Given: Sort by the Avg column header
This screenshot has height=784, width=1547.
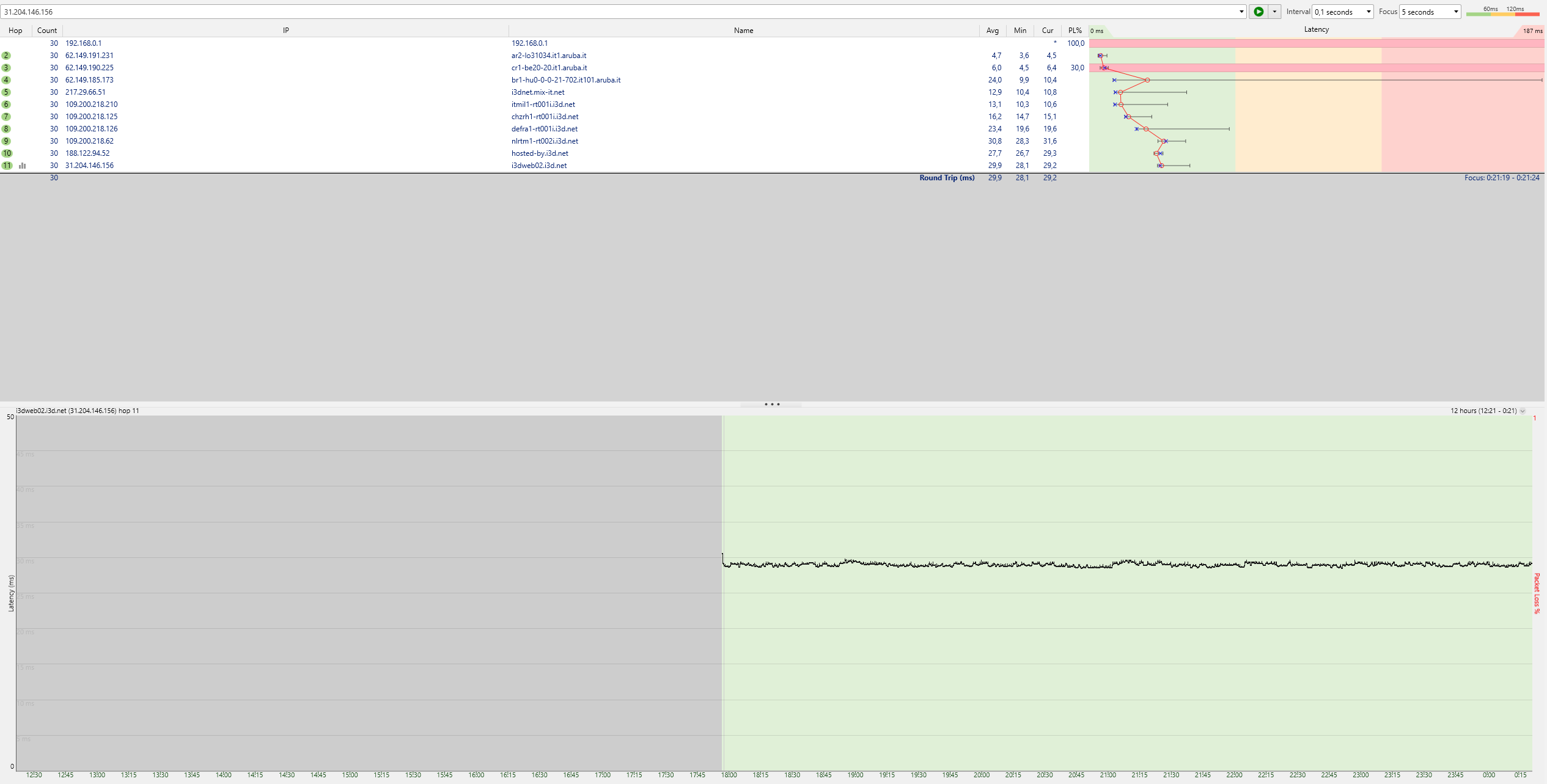Looking at the screenshot, I should [992, 31].
